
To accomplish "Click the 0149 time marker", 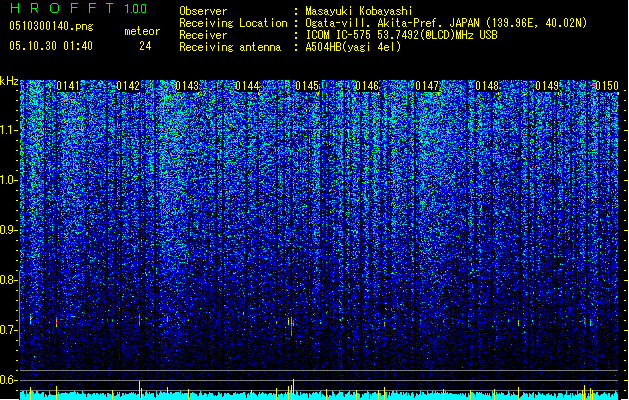I will (547, 86).
